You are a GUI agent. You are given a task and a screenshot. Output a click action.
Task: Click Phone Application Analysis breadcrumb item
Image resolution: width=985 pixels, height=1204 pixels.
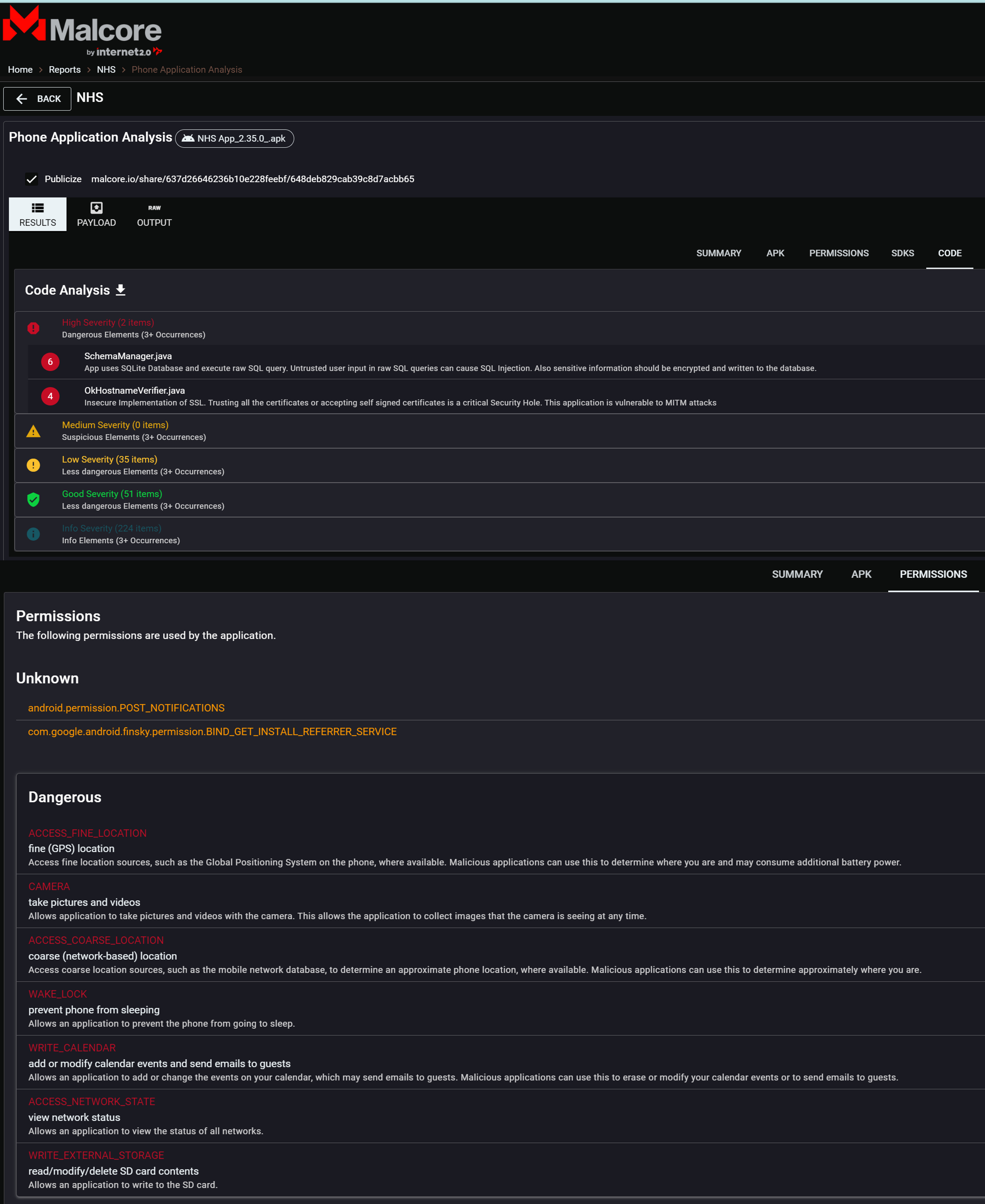(x=187, y=69)
